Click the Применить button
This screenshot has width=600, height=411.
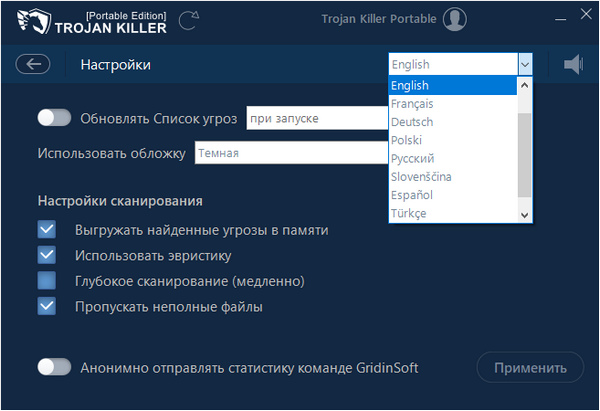point(530,368)
